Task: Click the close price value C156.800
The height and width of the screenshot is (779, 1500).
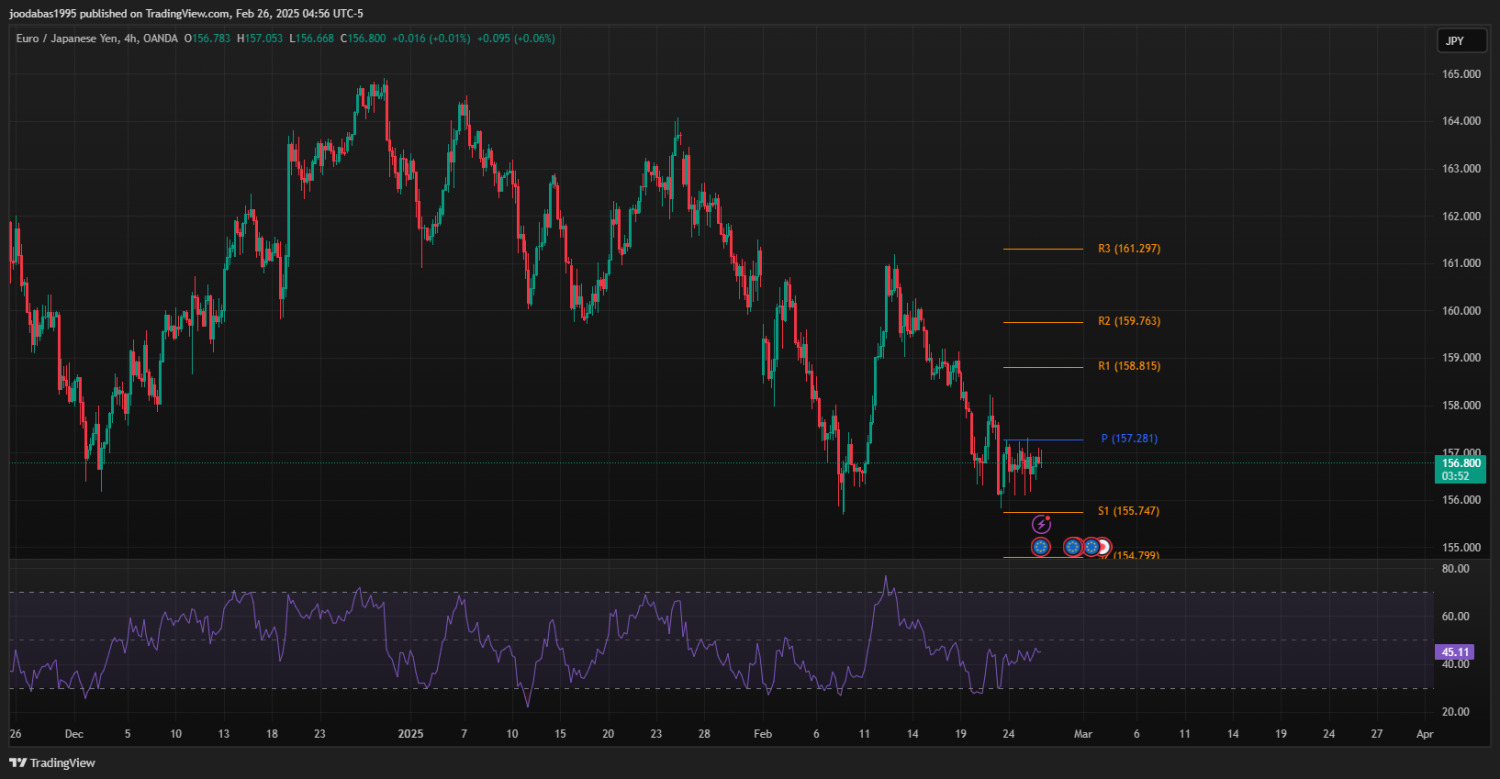Action: [363, 39]
